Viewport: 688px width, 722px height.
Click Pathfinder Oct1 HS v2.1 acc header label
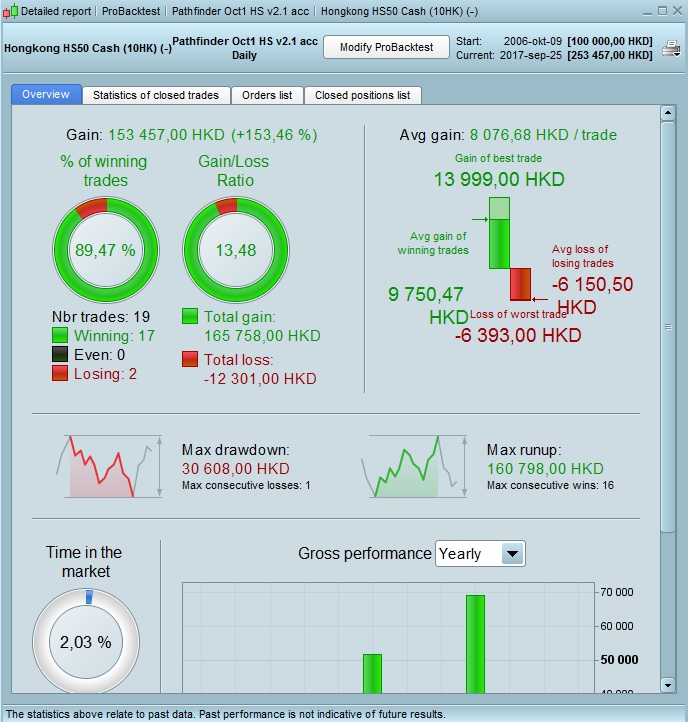tap(245, 41)
